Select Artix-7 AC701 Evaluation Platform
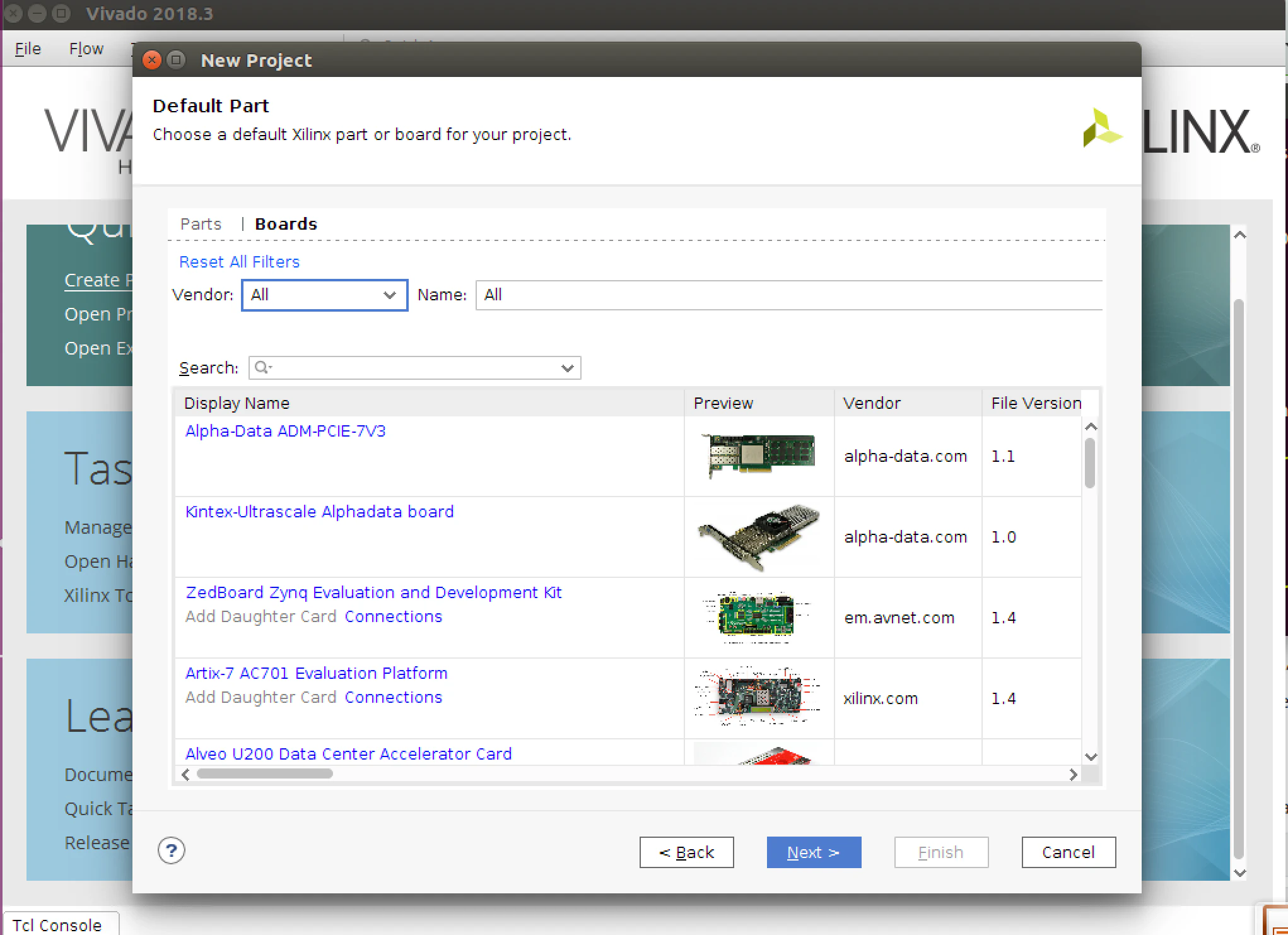Image resolution: width=1288 pixels, height=935 pixels. (x=316, y=673)
